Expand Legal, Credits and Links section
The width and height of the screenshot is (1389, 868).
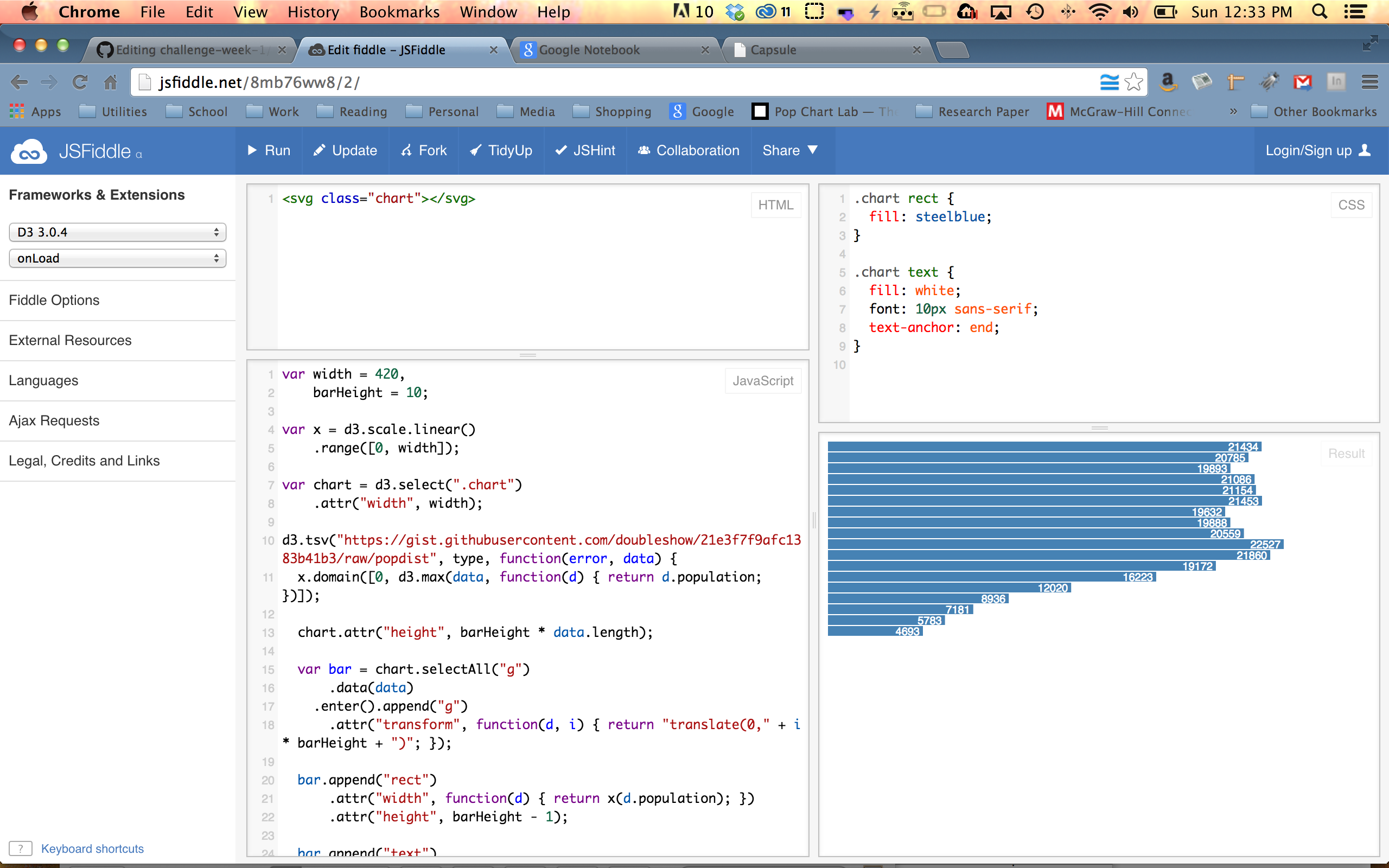coord(118,461)
